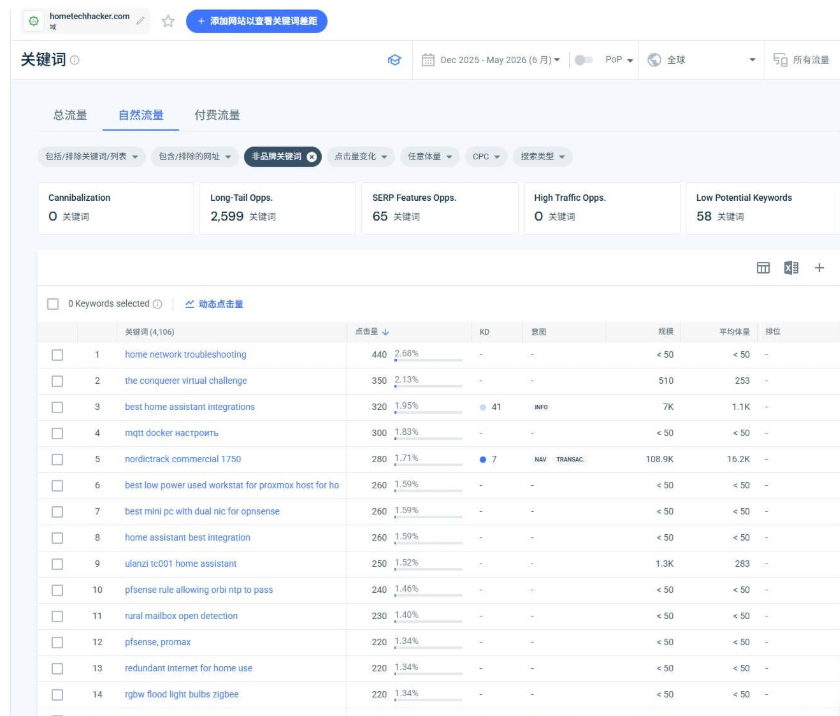Open info icon beside Keywords selected
840x716 pixels.
coord(158,304)
